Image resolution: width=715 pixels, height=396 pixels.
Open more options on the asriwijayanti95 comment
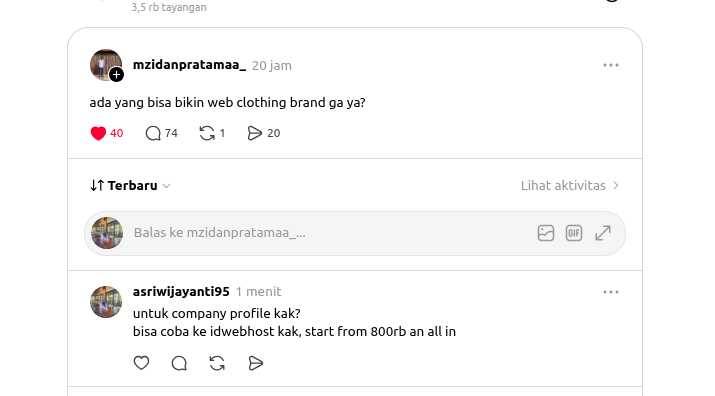pyautogui.click(x=611, y=292)
